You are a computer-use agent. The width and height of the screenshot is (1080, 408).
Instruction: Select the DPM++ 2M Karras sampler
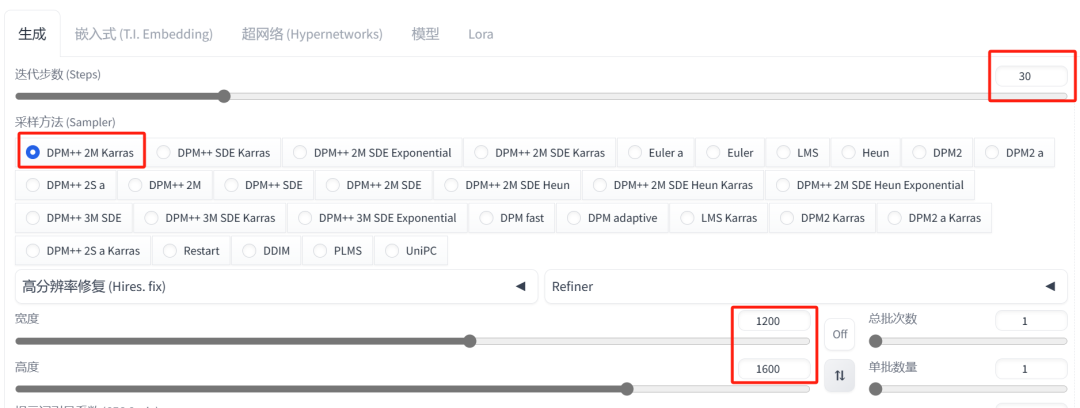pyautogui.click(x=81, y=152)
